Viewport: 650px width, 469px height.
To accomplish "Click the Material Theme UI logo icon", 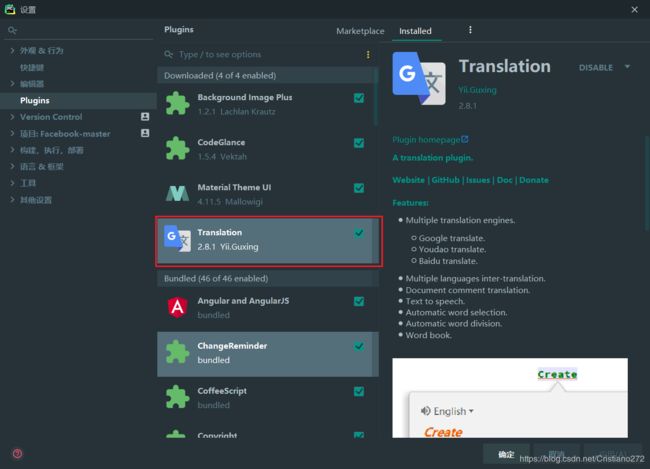I will point(177,193).
